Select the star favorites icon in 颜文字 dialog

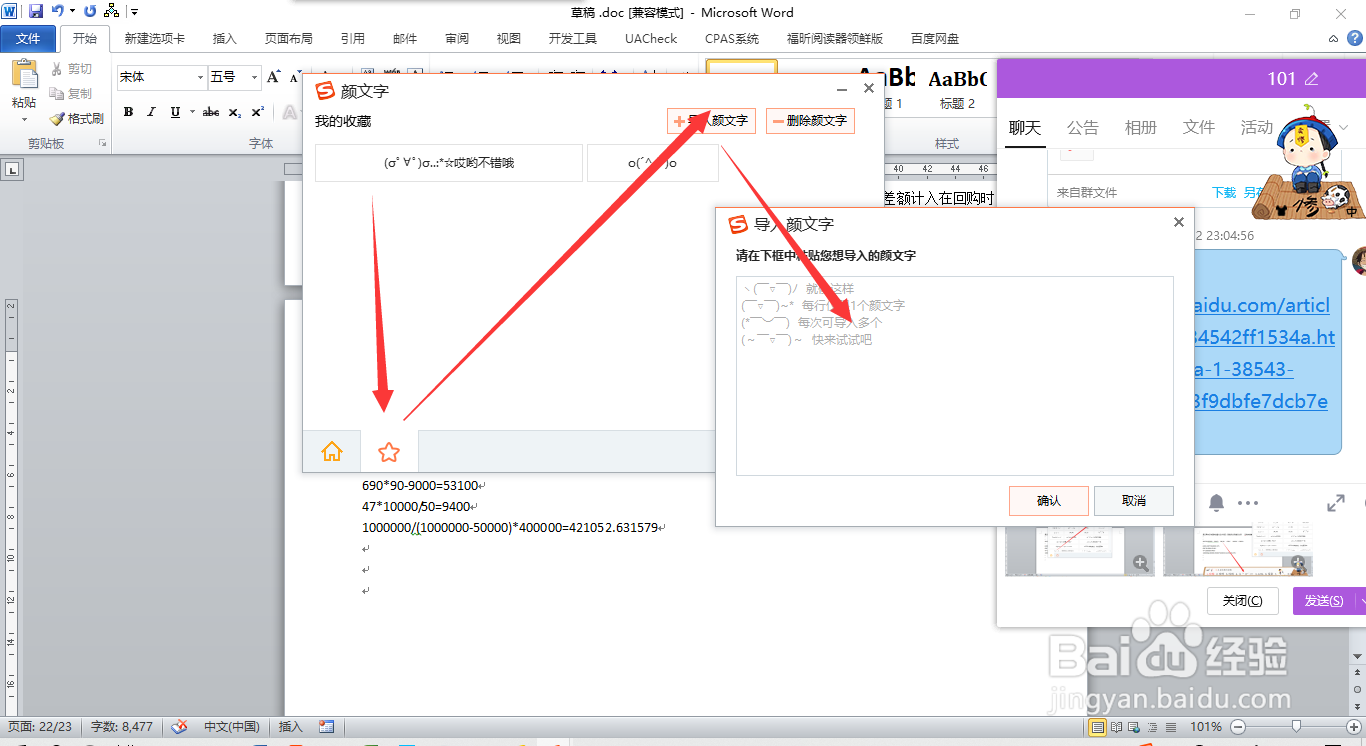pos(387,451)
